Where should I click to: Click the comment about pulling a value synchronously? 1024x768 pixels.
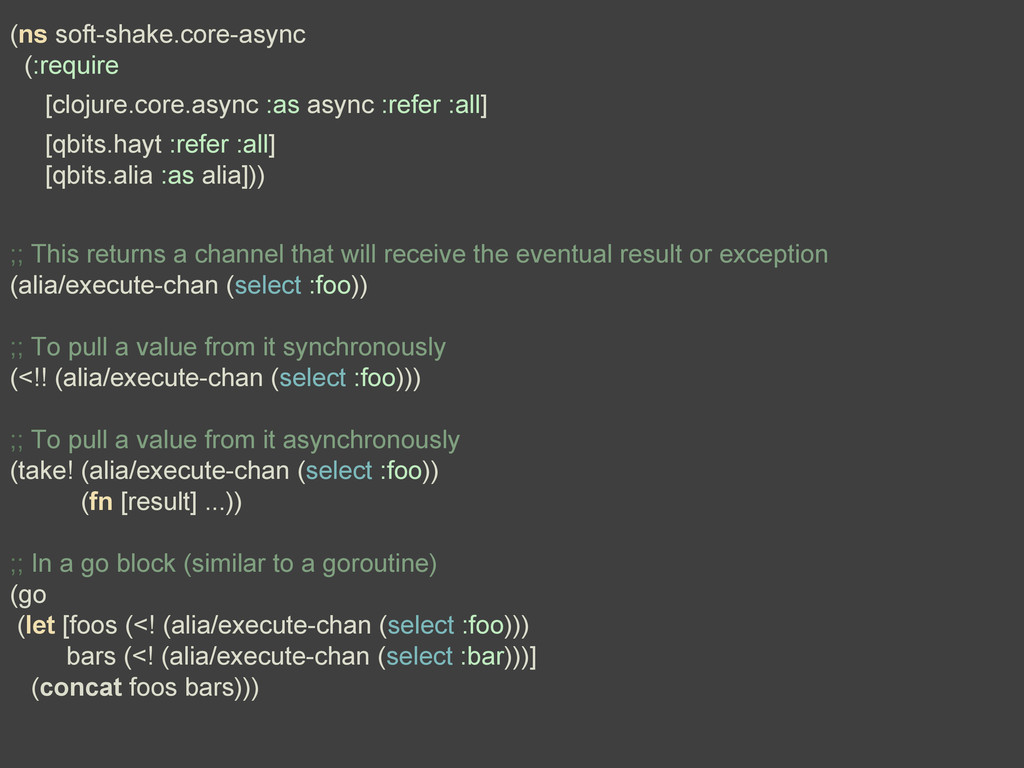click(228, 347)
